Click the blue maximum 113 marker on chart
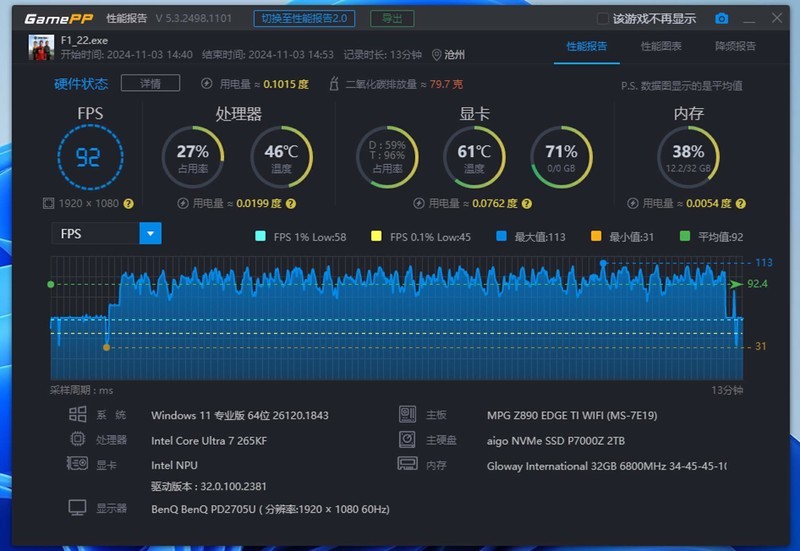Viewport: 800px width, 551px height. pyautogui.click(x=603, y=263)
